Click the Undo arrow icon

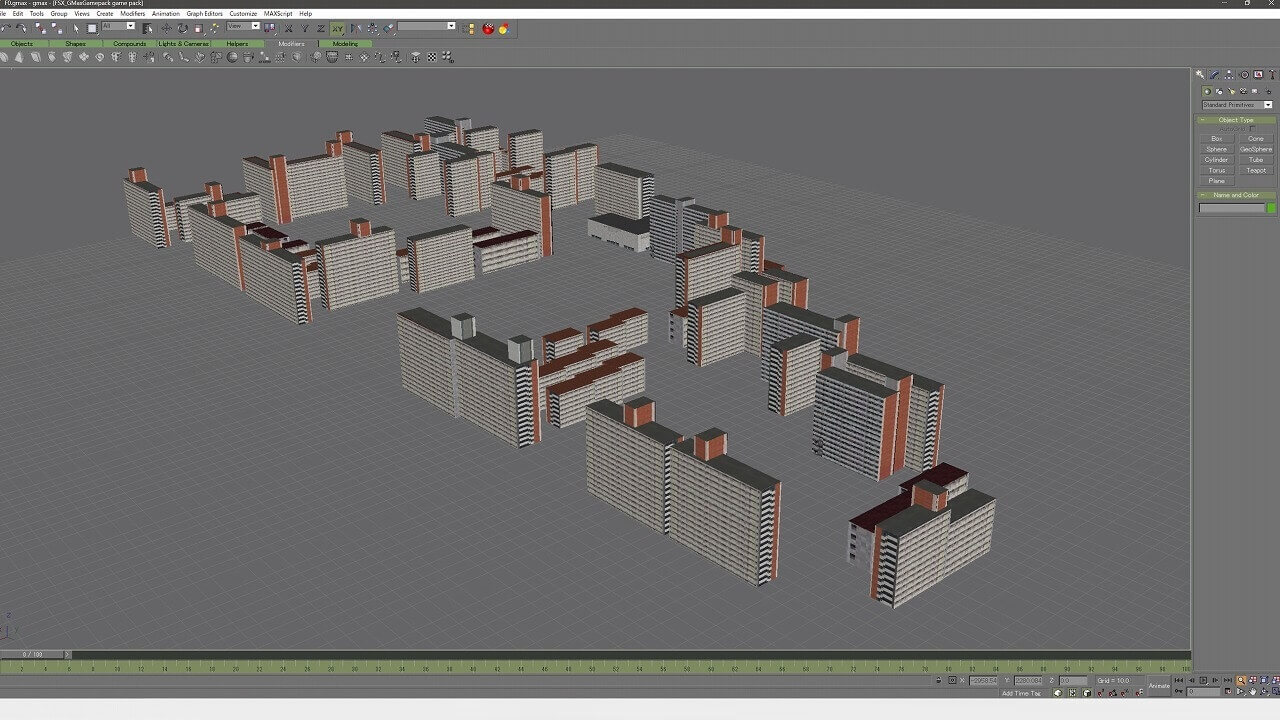(7, 28)
